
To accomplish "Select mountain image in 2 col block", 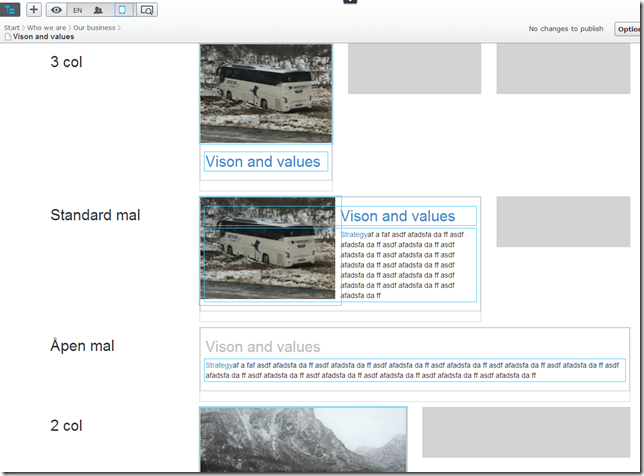I will [x=302, y=439].
